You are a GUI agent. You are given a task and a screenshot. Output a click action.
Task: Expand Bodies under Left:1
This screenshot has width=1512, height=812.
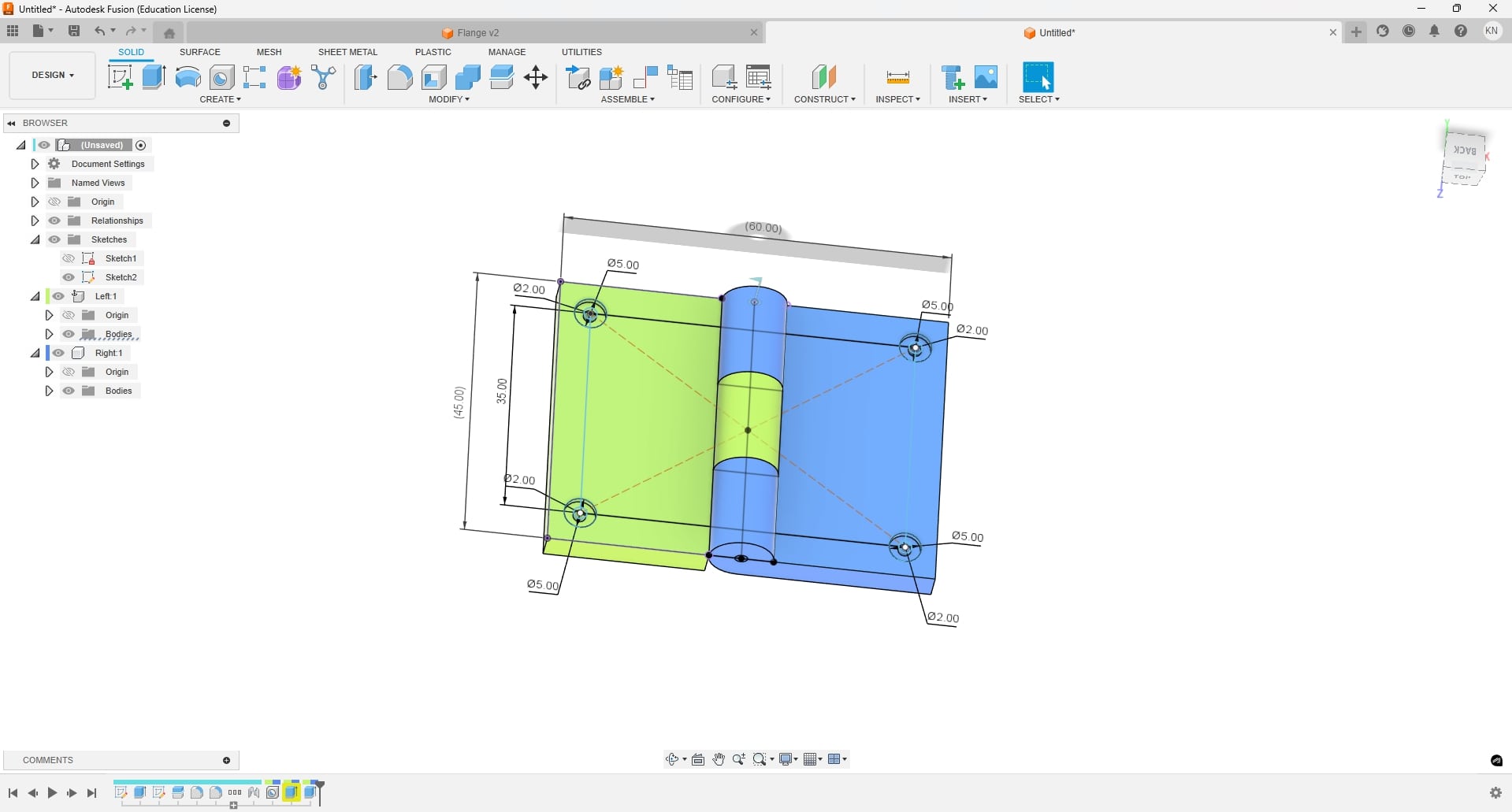click(49, 334)
